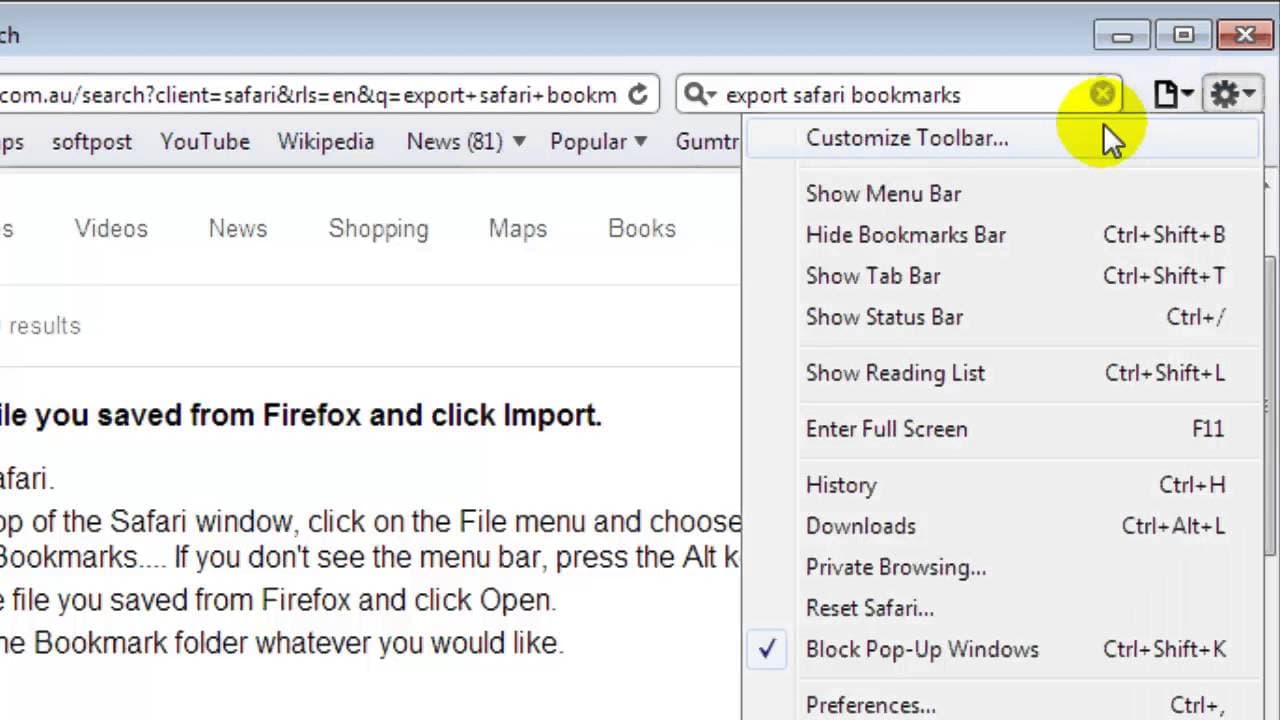
Task: Click the reload page icon in address bar
Action: pos(638,95)
